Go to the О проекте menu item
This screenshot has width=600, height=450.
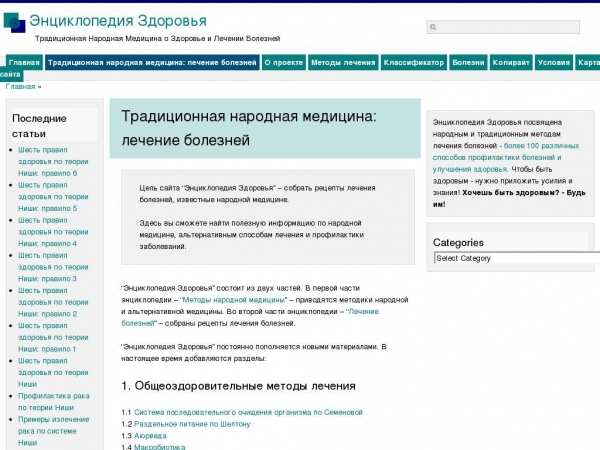coord(284,63)
